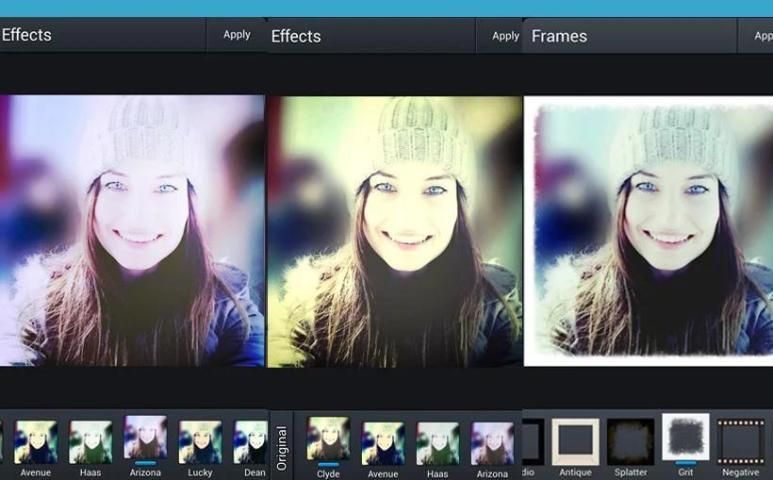Choose Haas effect in the middle panel
Viewport: 773px width, 480px height.
pos(437,441)
